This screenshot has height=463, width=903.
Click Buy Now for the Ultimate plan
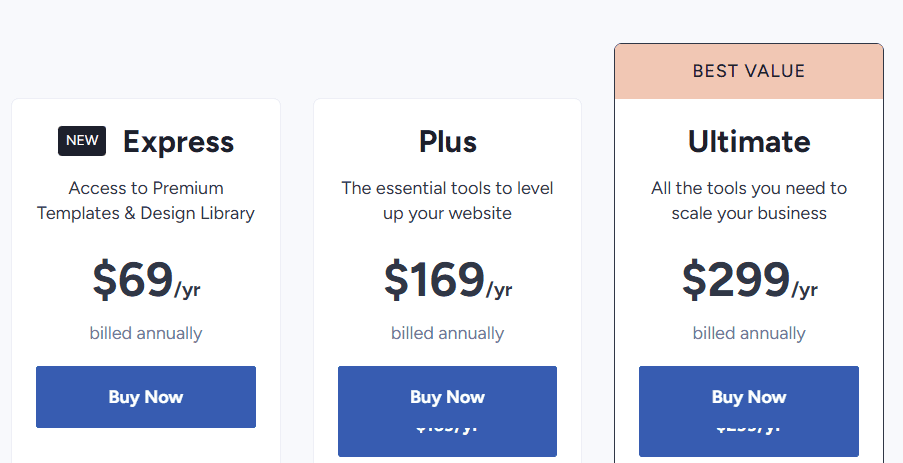(749, 397)
